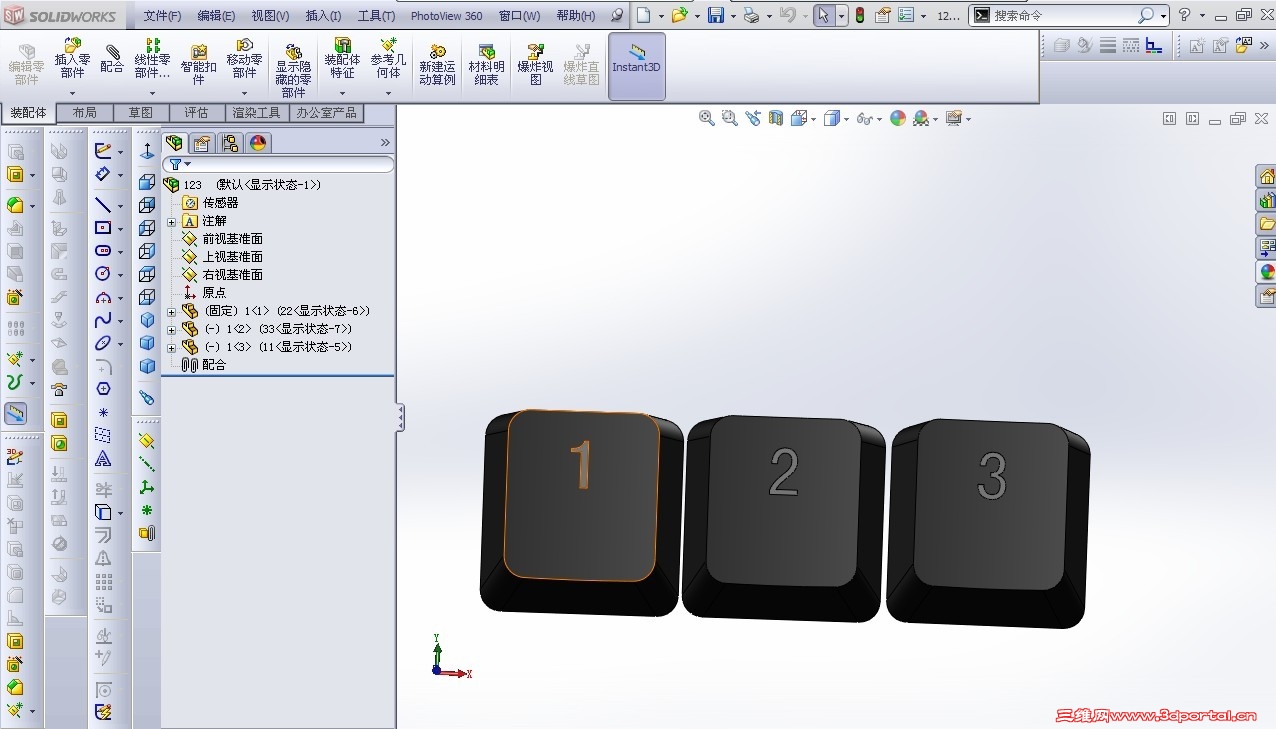Open the 插入(I) menu
The width and height of the screenshot is (1276, 729).
click(x=323, y=16)
